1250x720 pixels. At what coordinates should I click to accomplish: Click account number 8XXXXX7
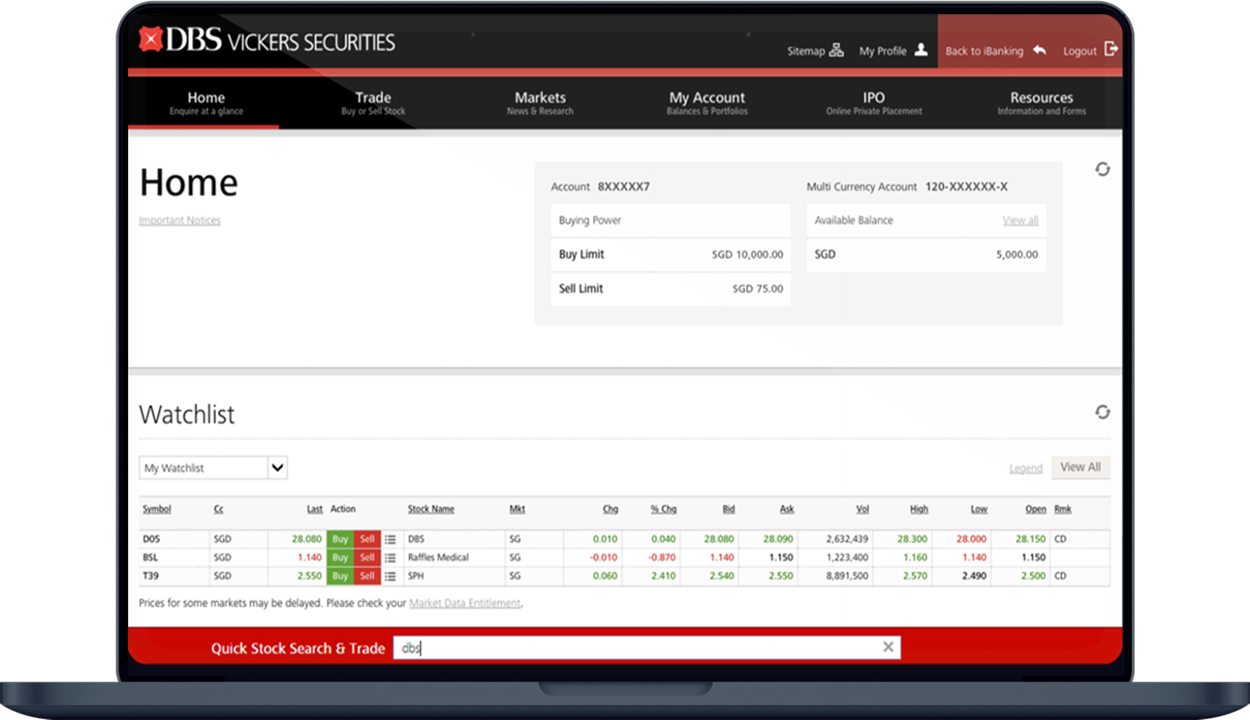click(x=624, y=187)
